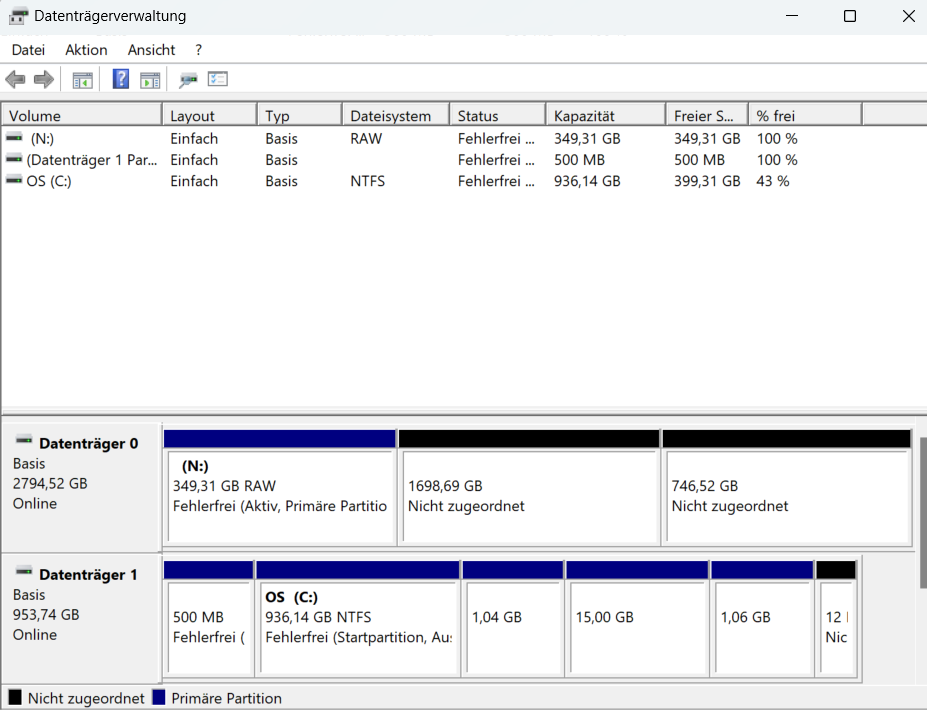Click the rescan disks toolbar icon

[190, 79]
